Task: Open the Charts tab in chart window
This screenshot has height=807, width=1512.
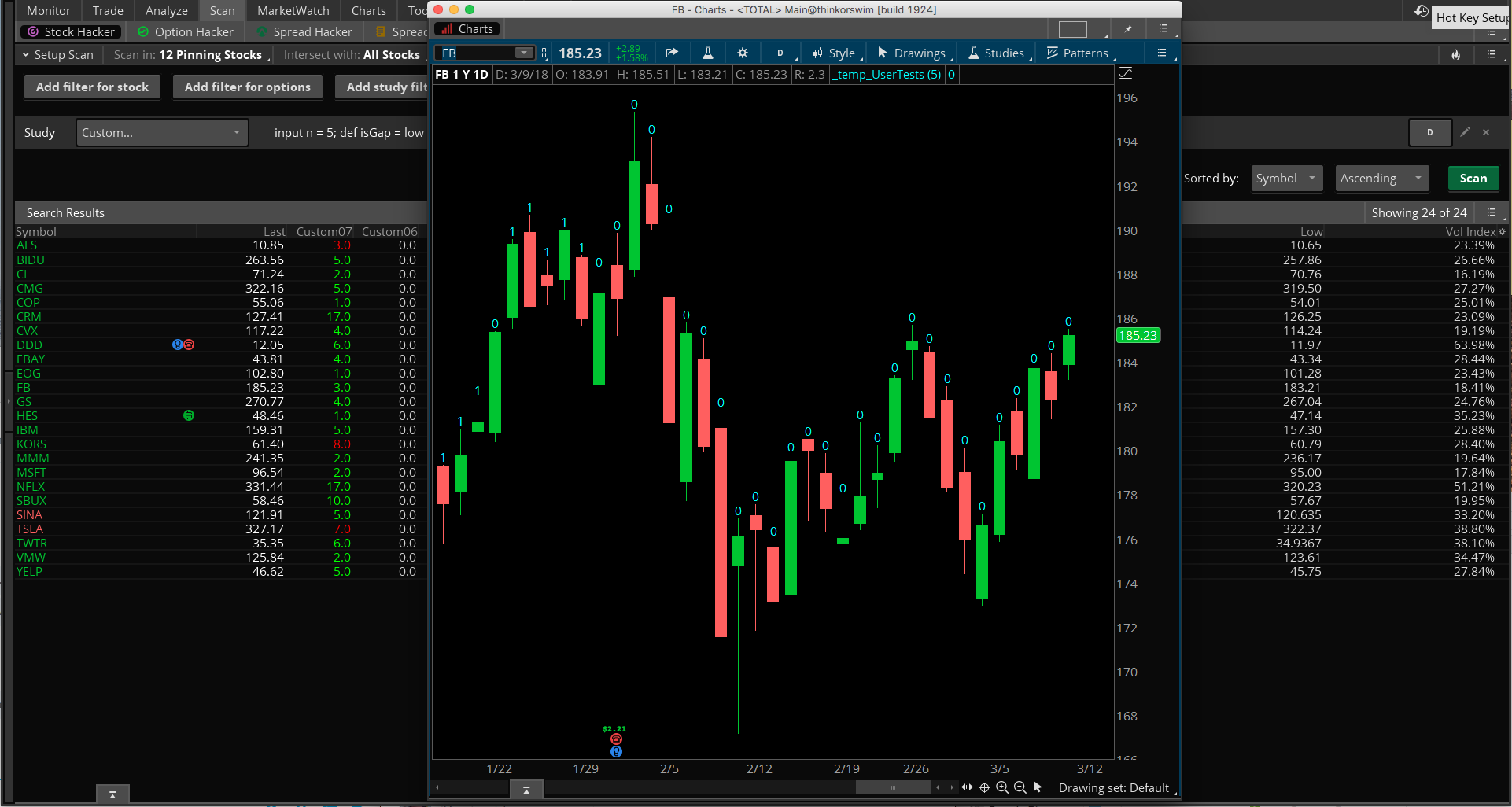Action: tap(467, 29)
